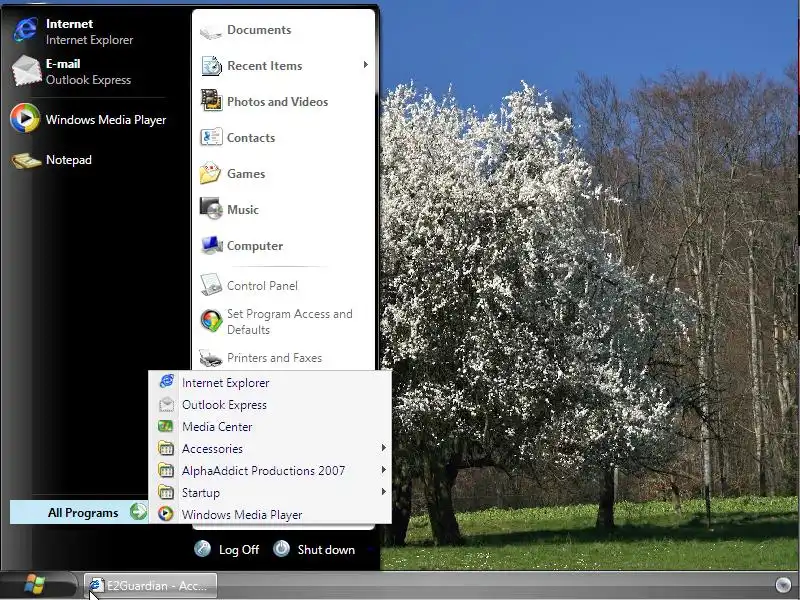Click the Windows Start orb
800x600 pixels.
click(35, 585)
